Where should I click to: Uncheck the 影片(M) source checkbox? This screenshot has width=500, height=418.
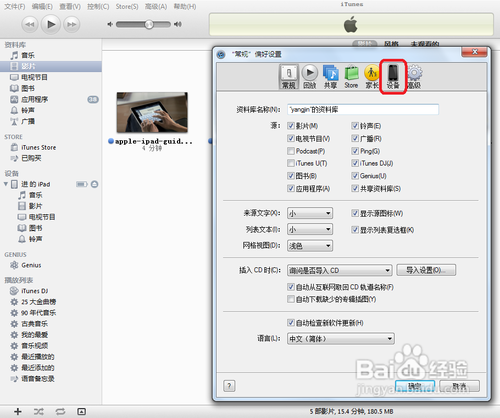(x=291, y=126)
